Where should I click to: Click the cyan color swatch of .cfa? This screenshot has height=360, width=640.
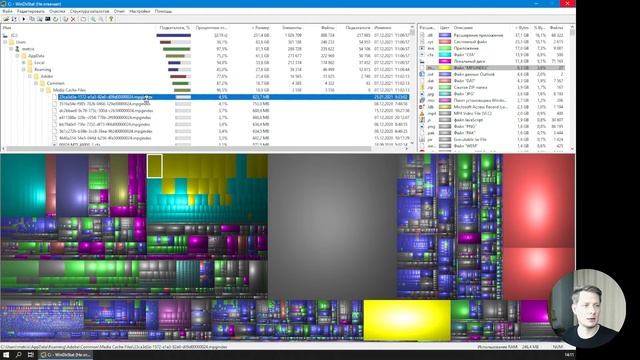point(444,55)
